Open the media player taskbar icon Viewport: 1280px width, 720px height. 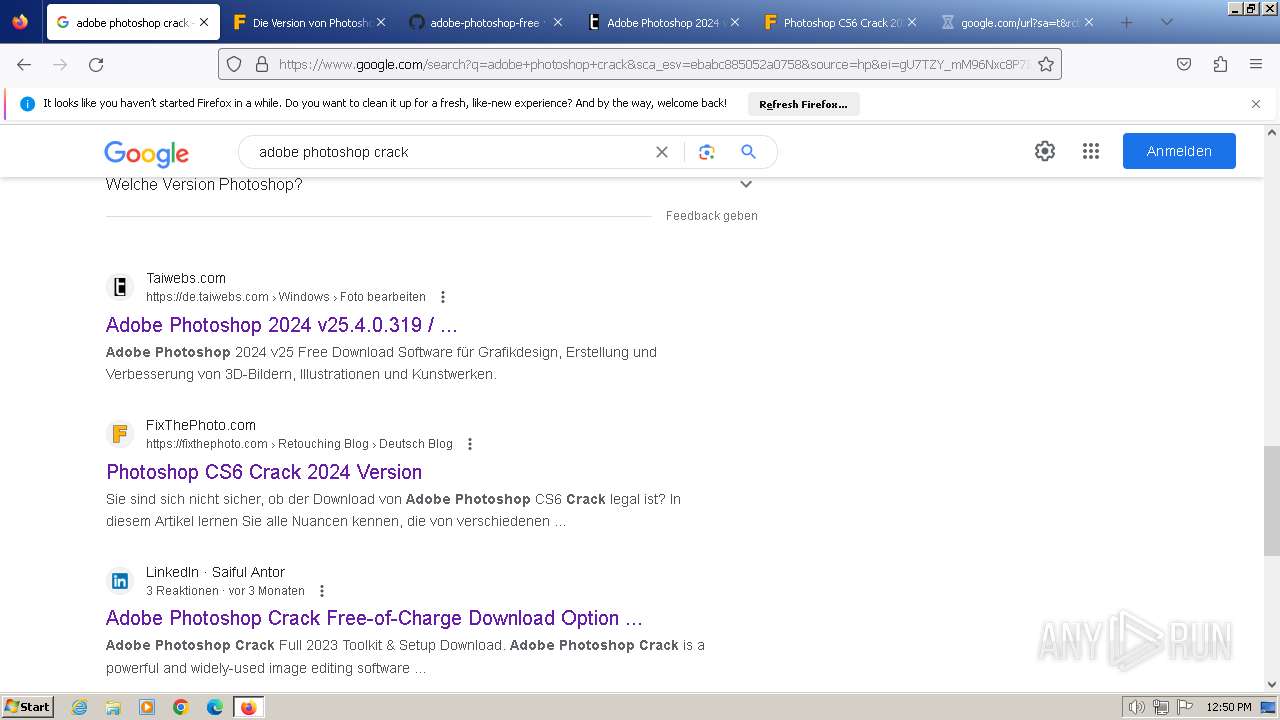147,707
